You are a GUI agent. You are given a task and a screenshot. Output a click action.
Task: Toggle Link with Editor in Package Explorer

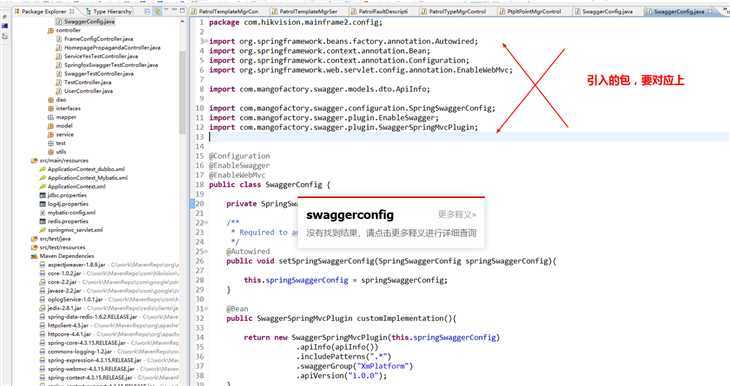(x=158, y=11)
